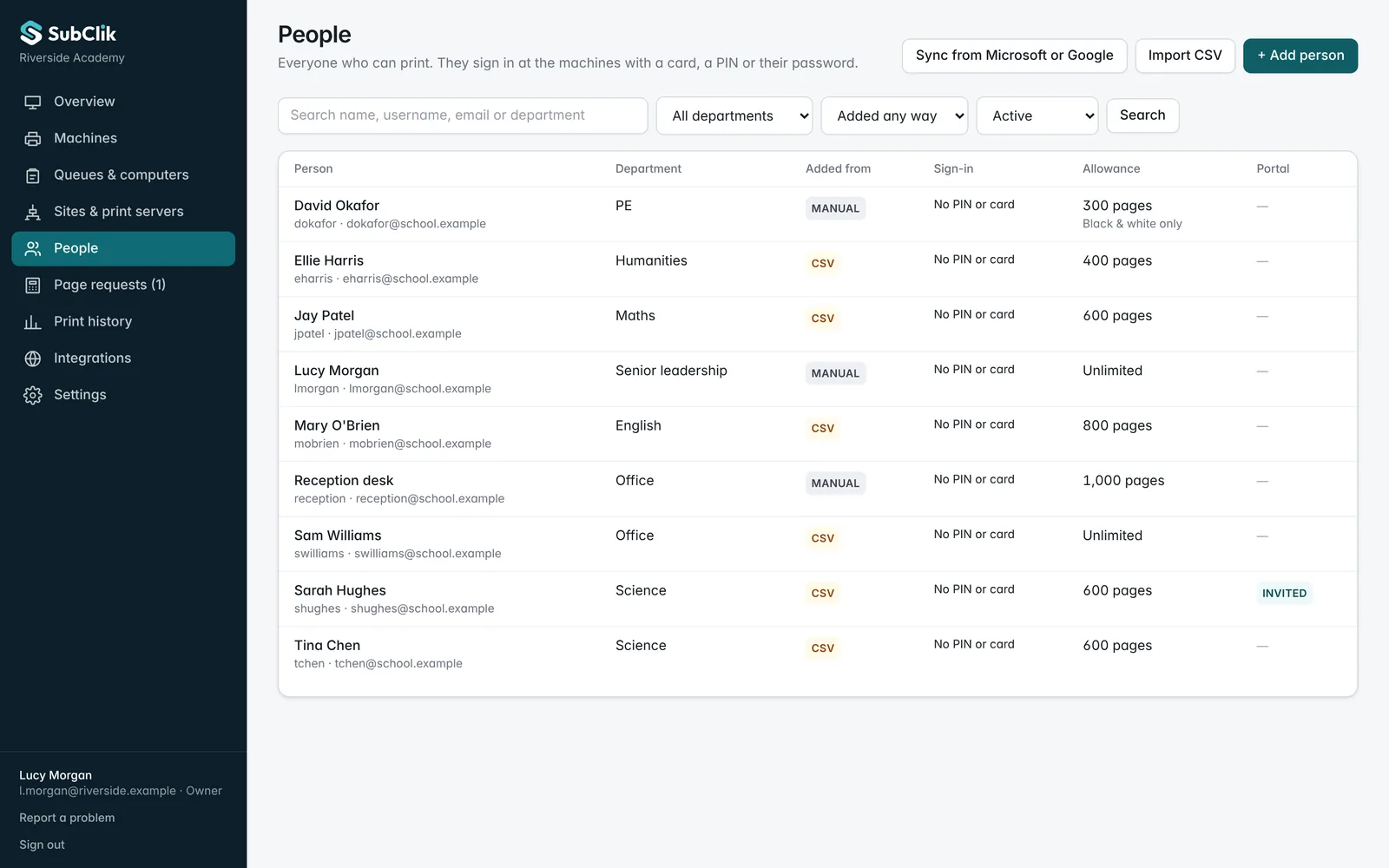The width and height of the screenshot is (1389, 868).
Task: Open Print history page
Action: [x=123, y=321]
